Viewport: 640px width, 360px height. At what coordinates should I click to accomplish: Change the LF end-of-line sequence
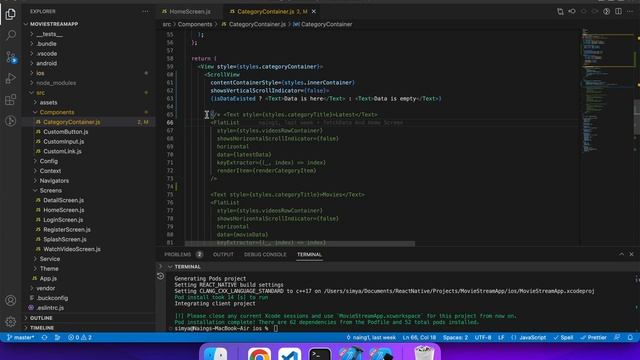click(501, 338)
